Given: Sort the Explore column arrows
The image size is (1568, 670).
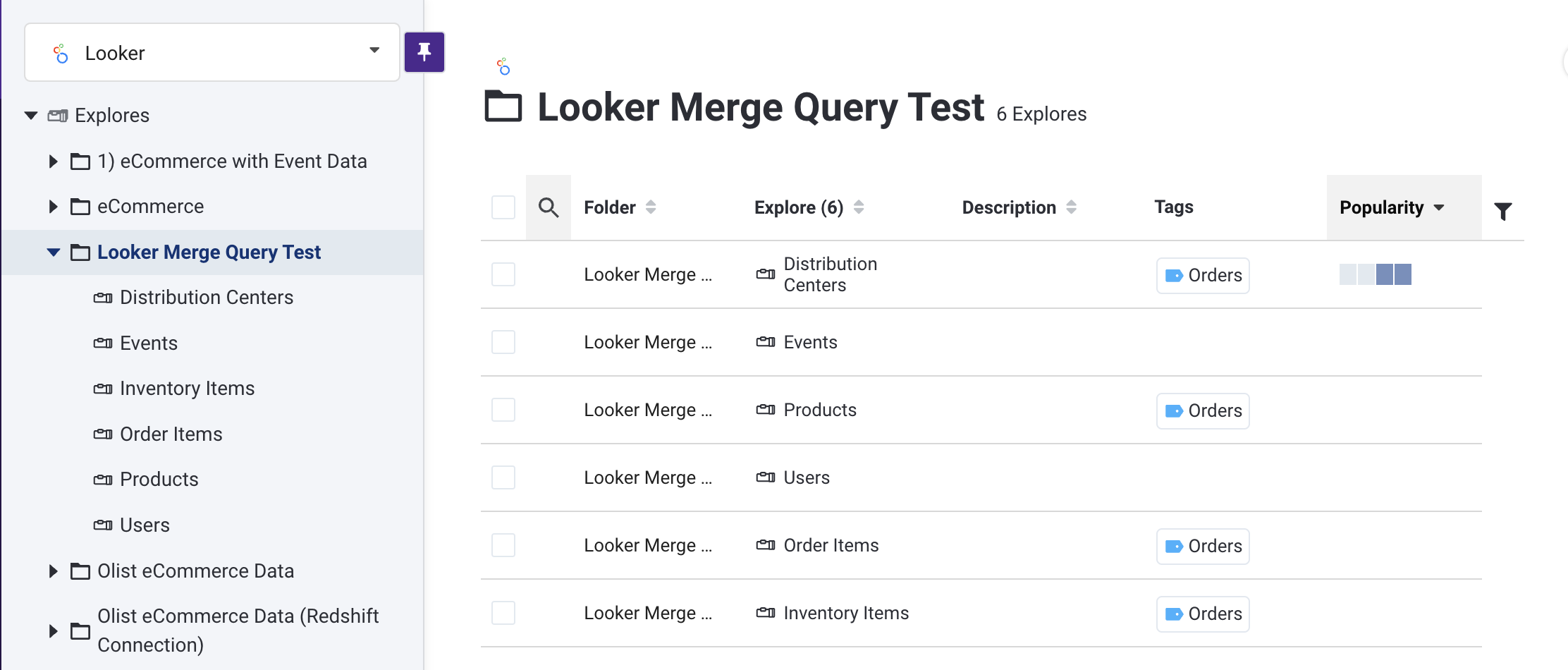Looking at the screenshot, I should pos(859,207).
